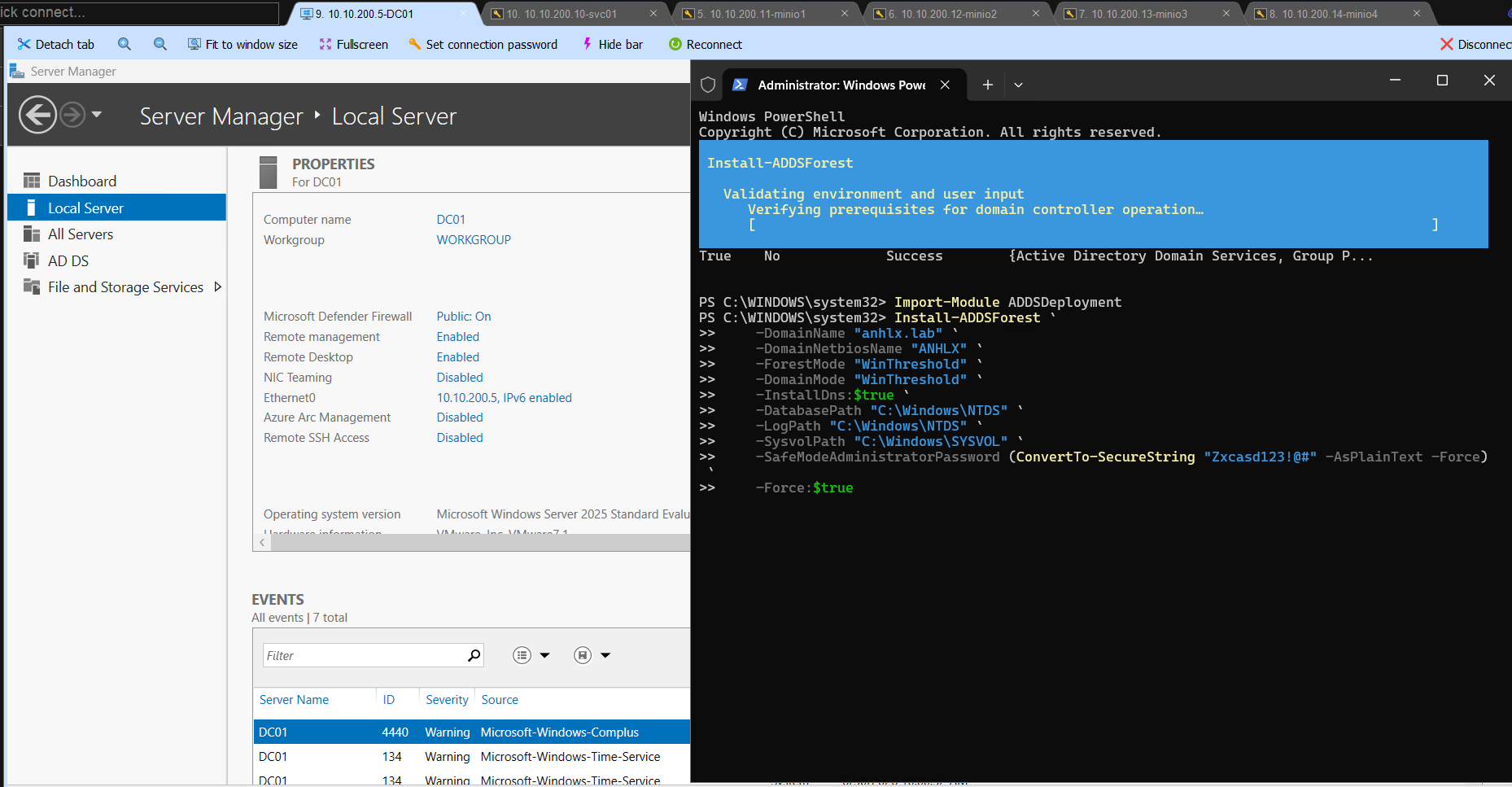Click Server Manager window title icon

tap(16, 72)
